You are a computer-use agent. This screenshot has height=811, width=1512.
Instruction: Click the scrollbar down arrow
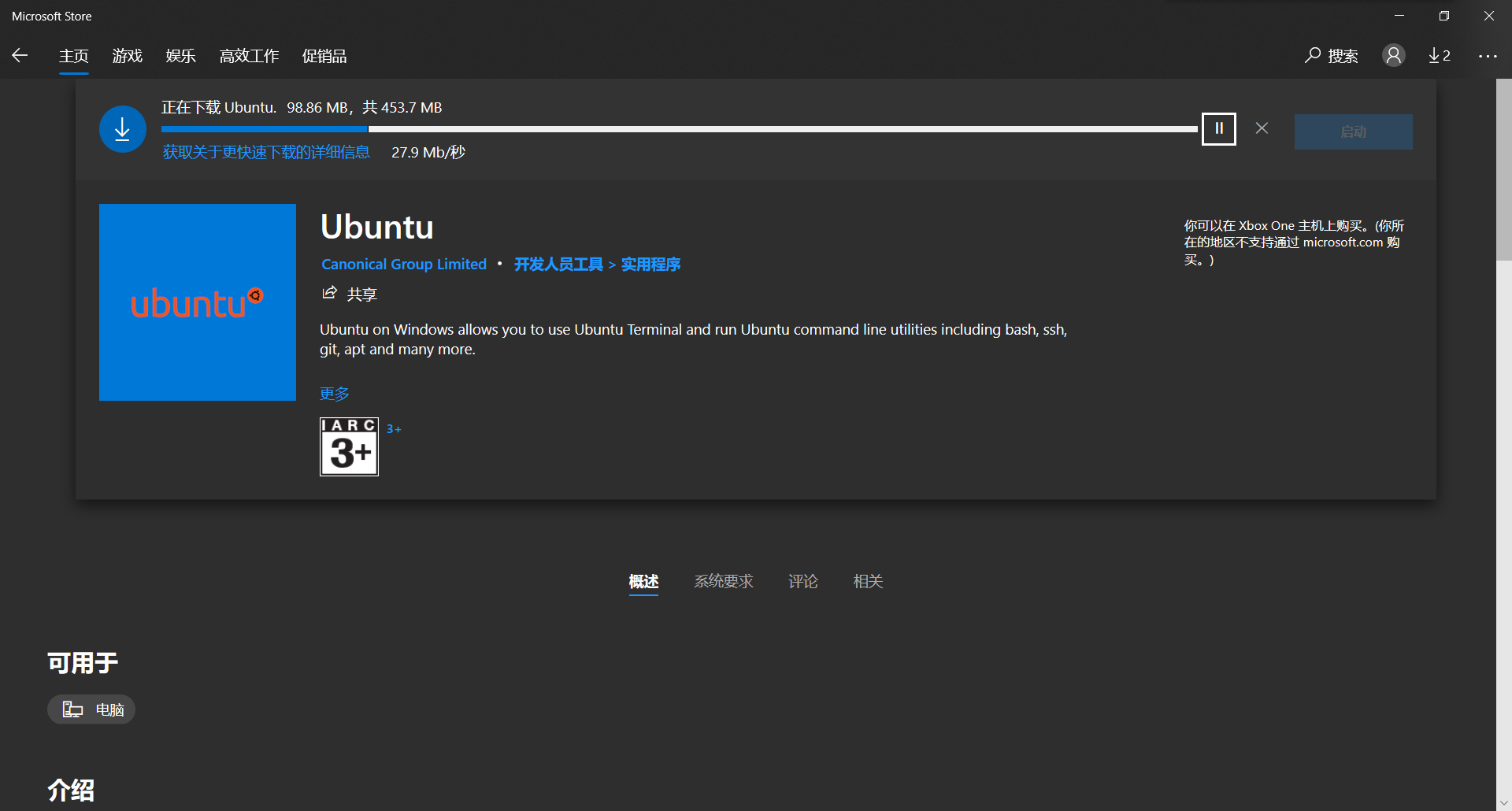click(1504, 803)
